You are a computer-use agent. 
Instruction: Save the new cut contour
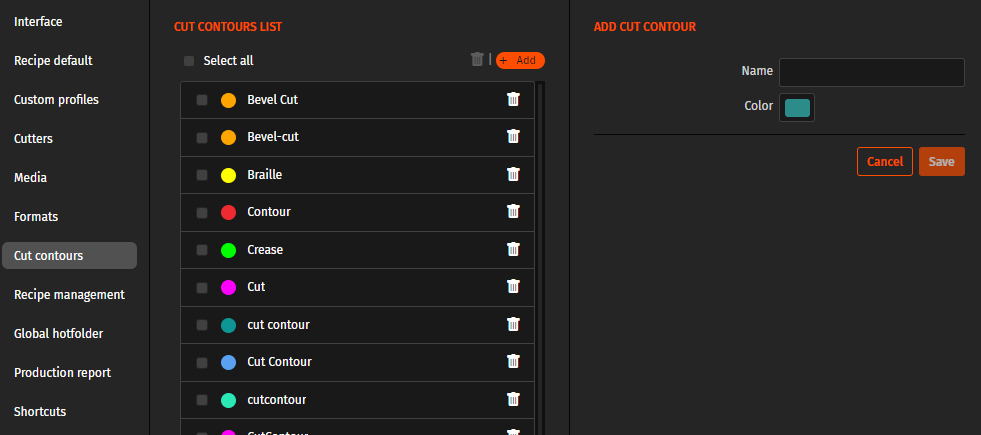[x=941, y=162]
